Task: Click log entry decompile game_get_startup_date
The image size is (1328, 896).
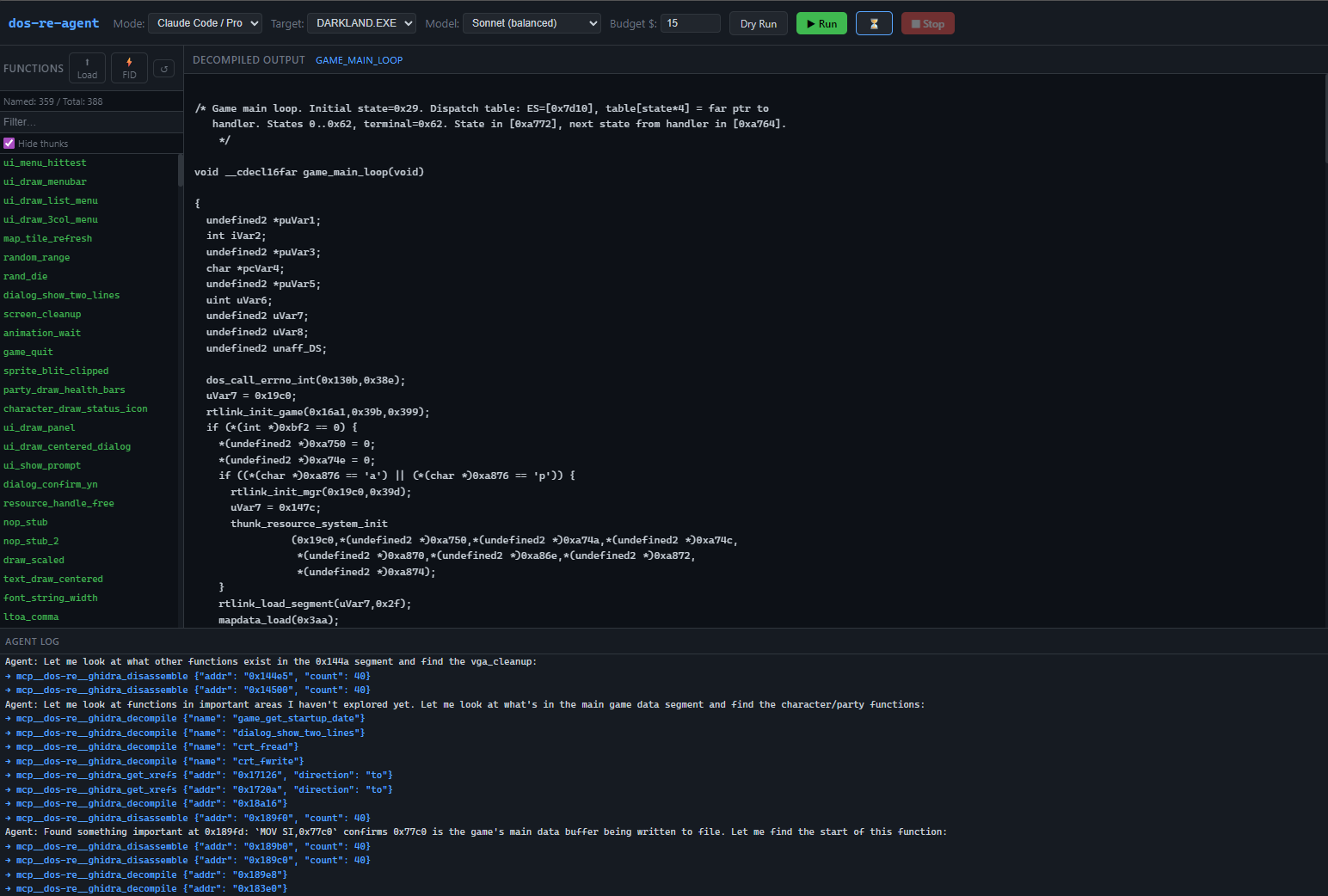Action: [x=185, y=719]
